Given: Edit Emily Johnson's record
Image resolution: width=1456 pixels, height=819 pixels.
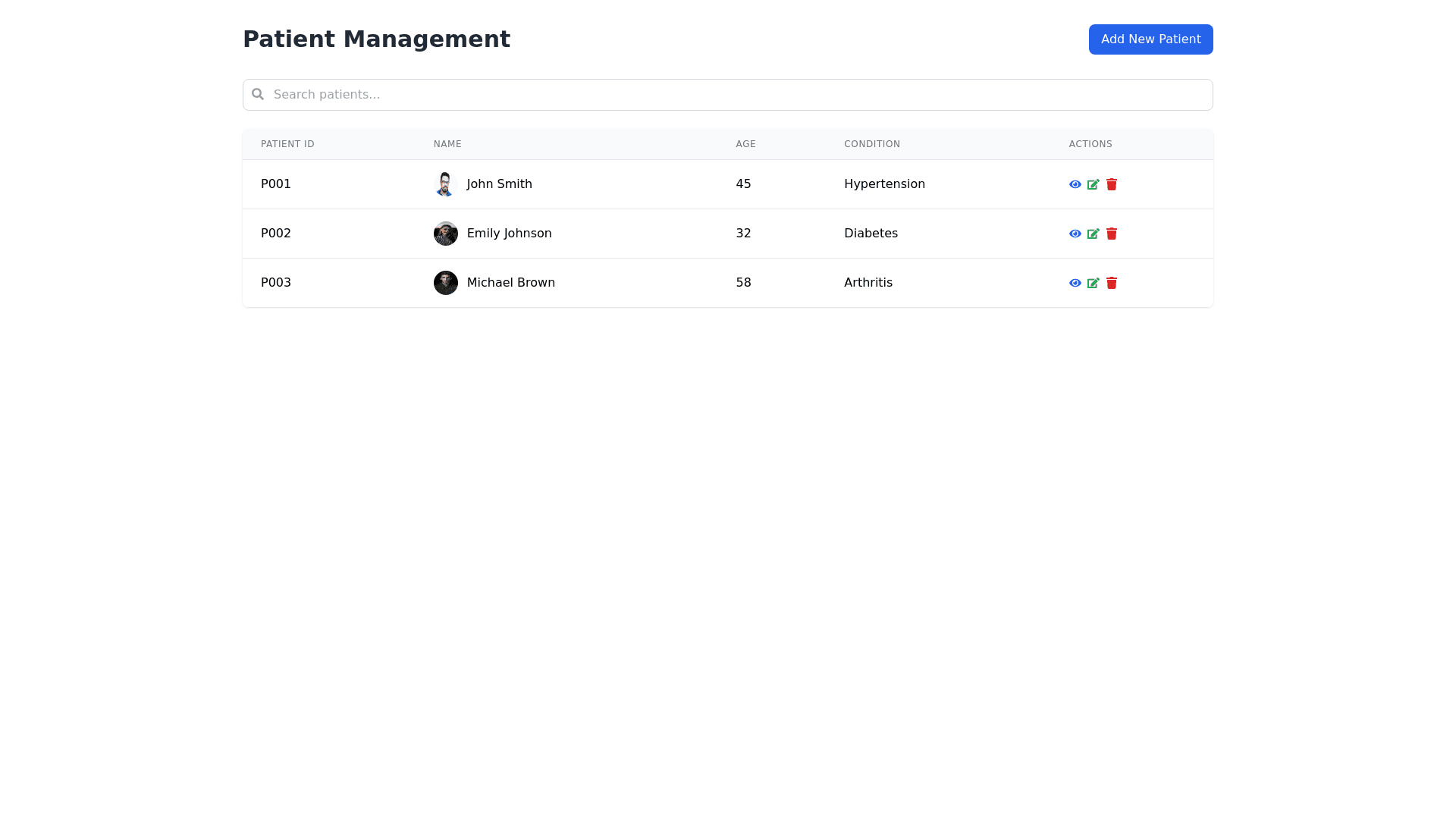Looking at the screenshot, I should [1093, 234].
